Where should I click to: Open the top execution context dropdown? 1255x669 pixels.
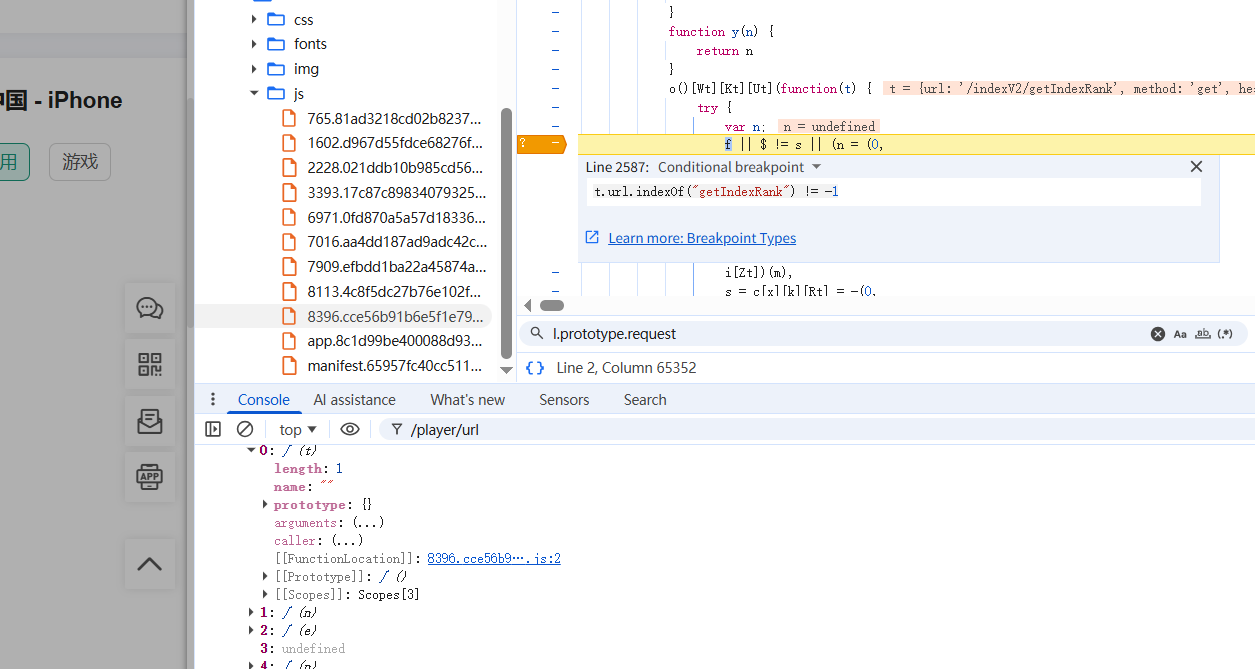coord(298,429)
